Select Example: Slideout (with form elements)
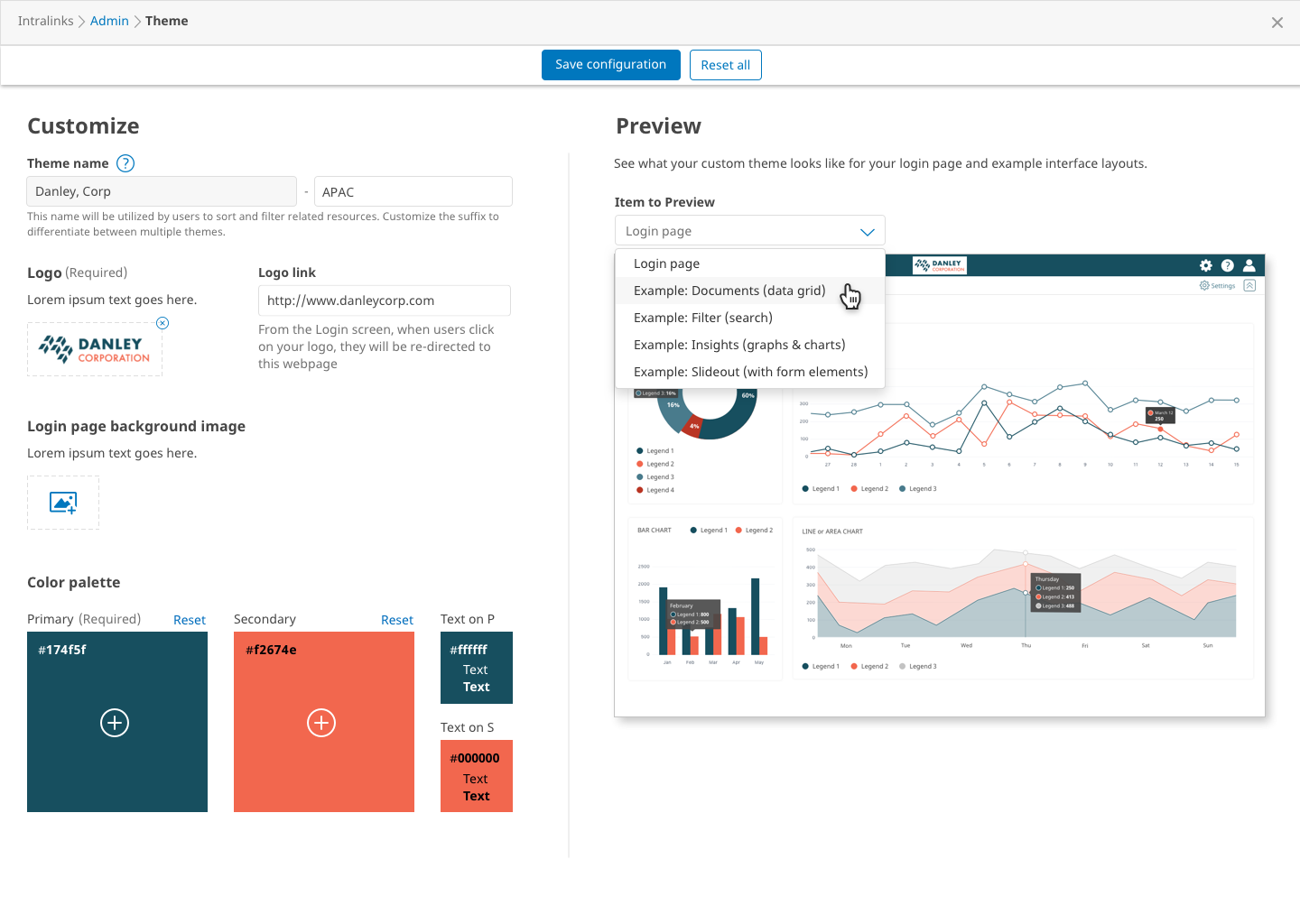 [750, 372]
